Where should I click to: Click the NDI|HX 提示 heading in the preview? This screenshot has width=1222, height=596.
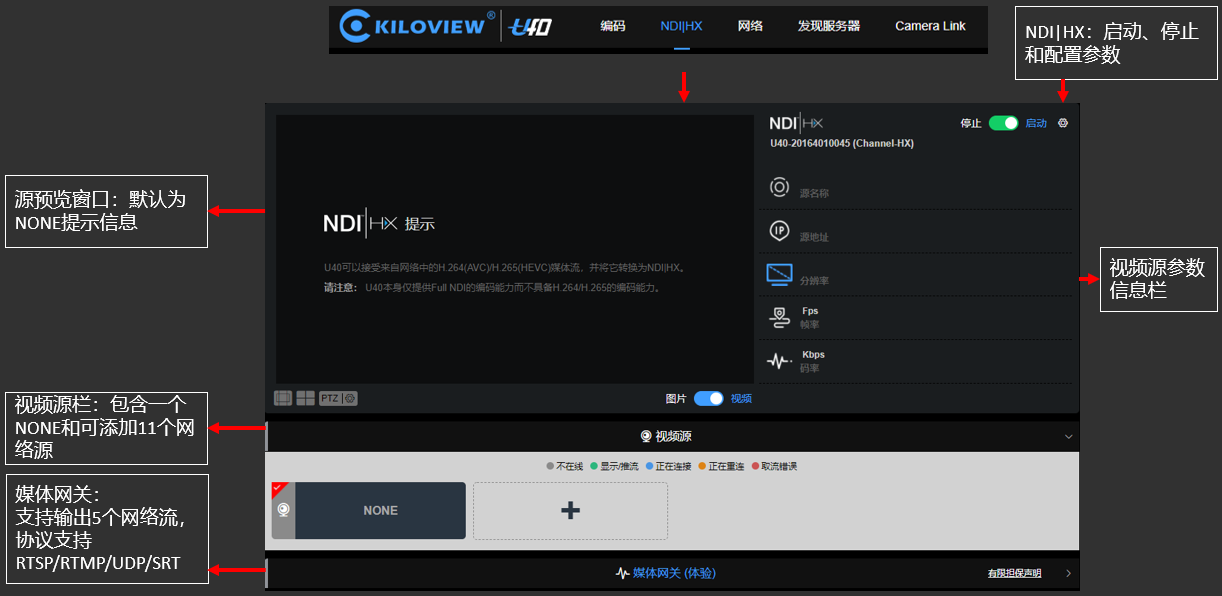tap(379, 223)
